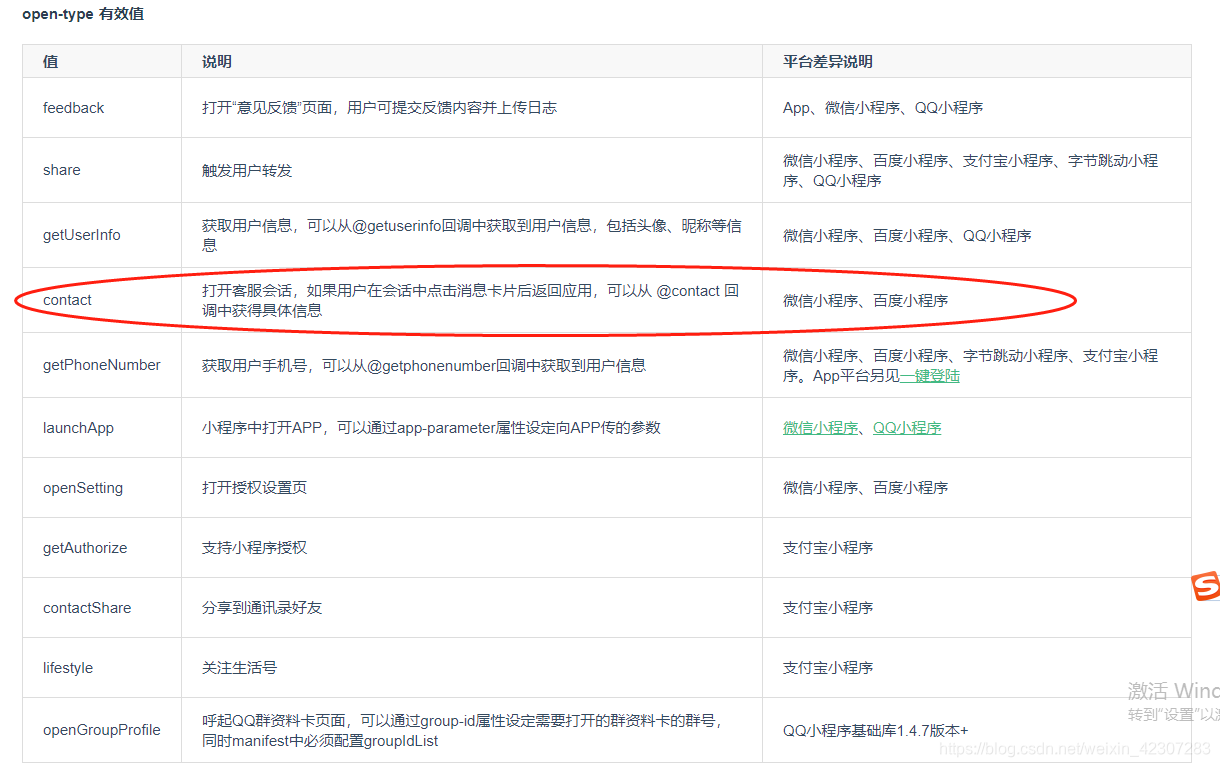
Task: Select the 'contactShare' value cell
Action: pyautogui.click(x=102, y=608)
